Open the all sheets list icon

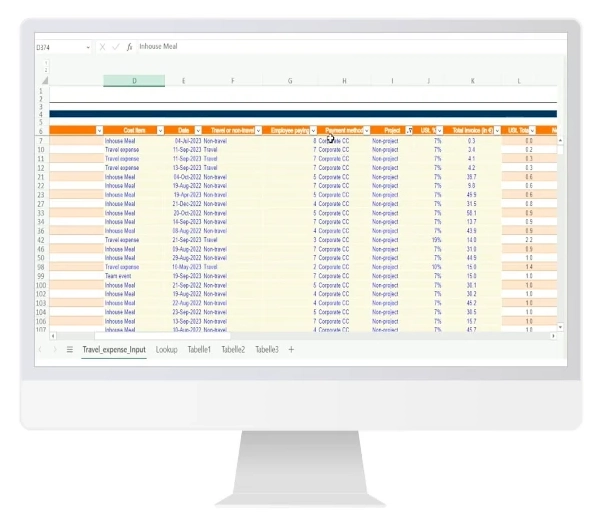pyautogui.click(x=70, y=350)
